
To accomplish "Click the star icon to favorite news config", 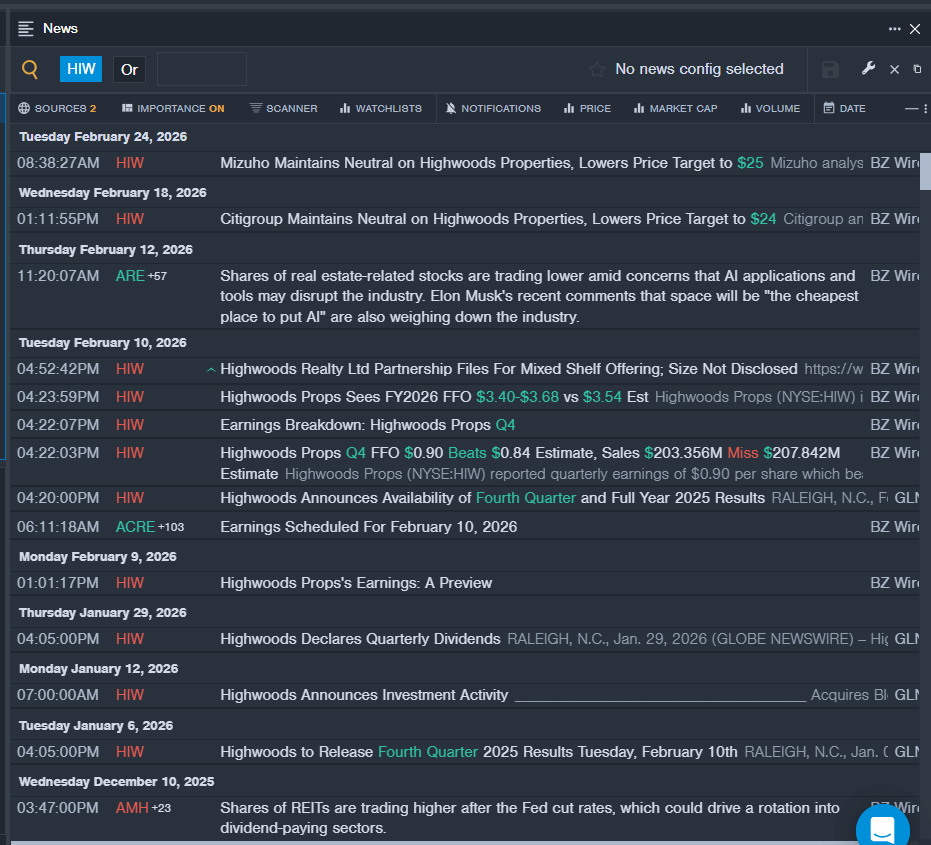I will (597, 69).
